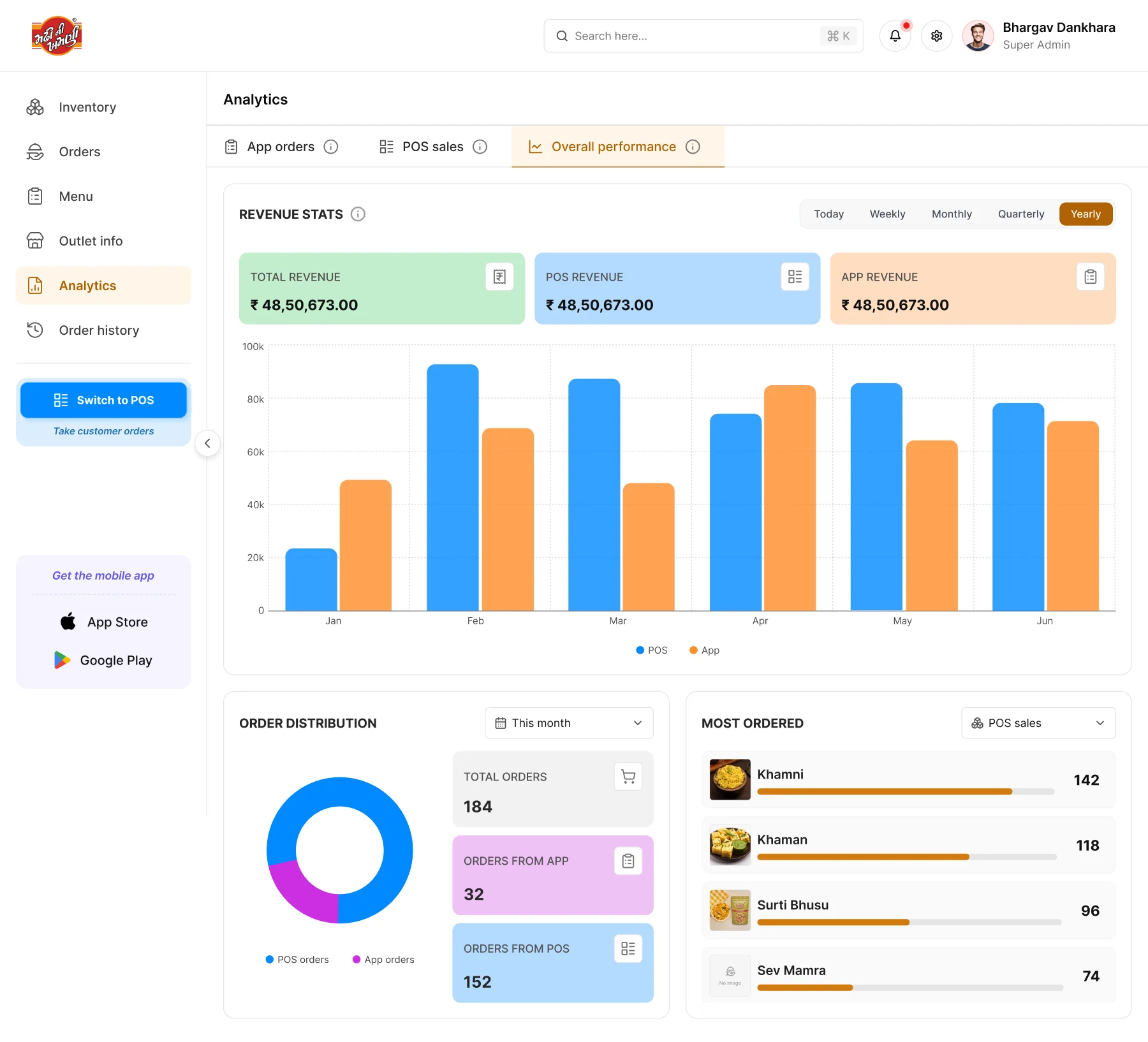Viewport: 1148px width, 1042px height.
Task: Select the Quarterly time range
Action: pyautogui.click(x=1021, y=214)
